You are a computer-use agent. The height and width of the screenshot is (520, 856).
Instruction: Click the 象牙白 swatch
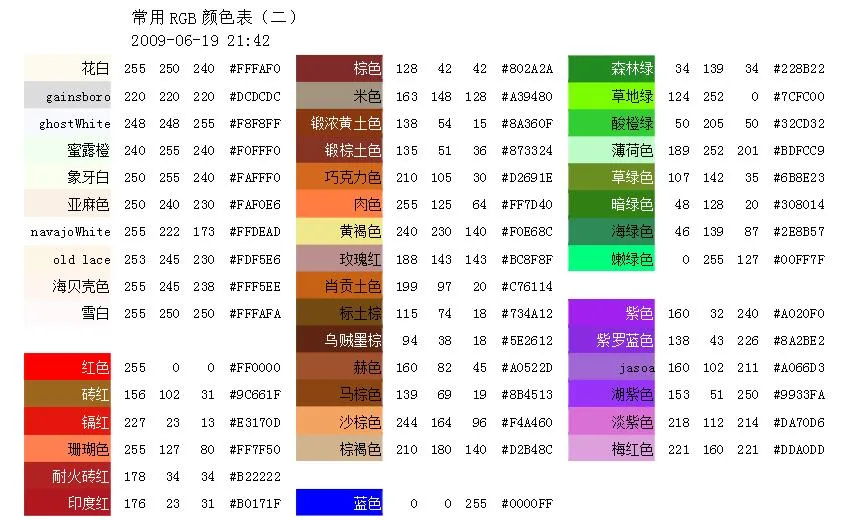(x=67, y=177)
